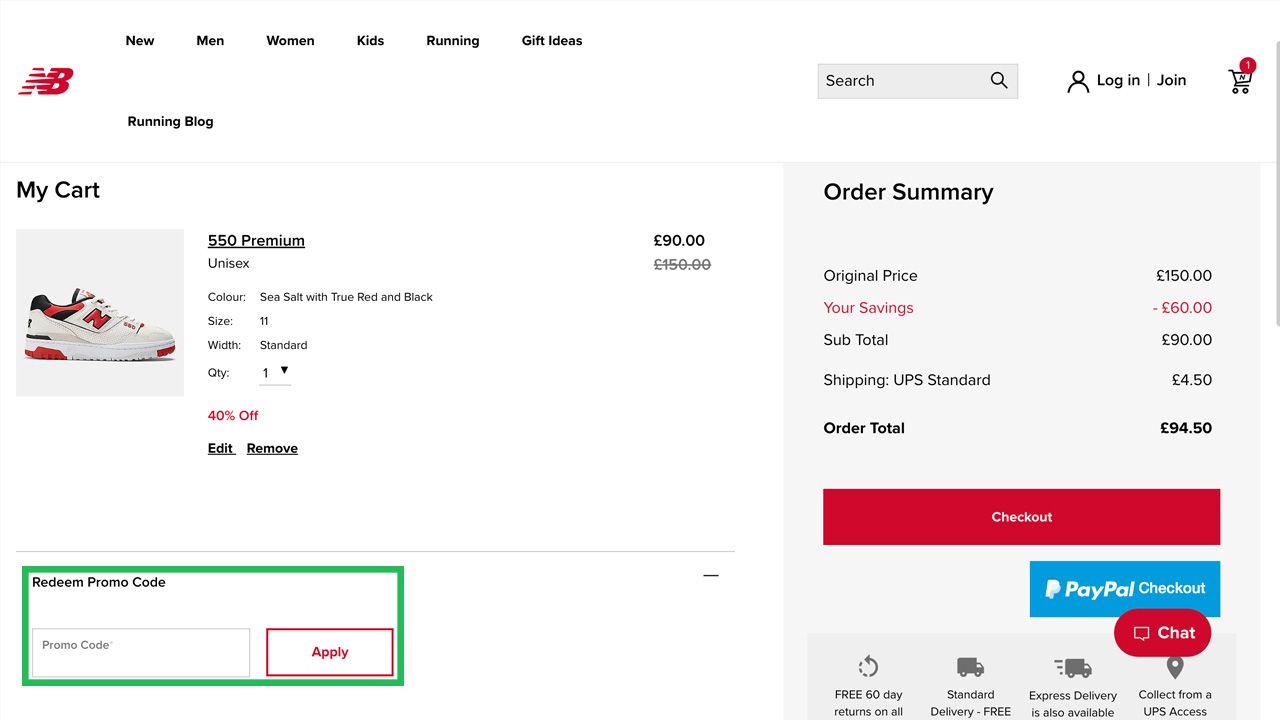The image size is (1280, 720).
Task: Open the Men menu
Action: click(210, 41)
